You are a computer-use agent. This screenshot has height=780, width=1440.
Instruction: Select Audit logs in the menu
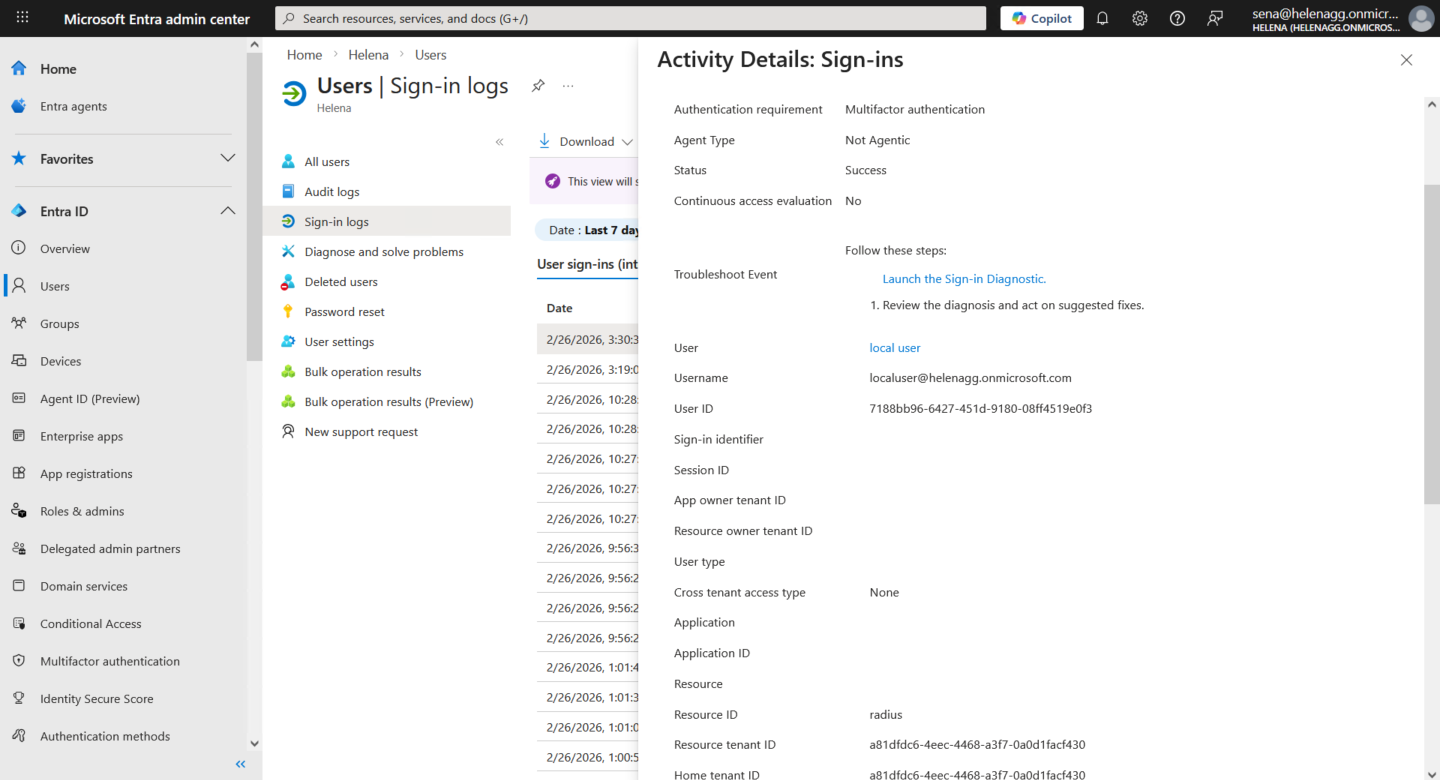pyautogui.click(x=331, y=192)
